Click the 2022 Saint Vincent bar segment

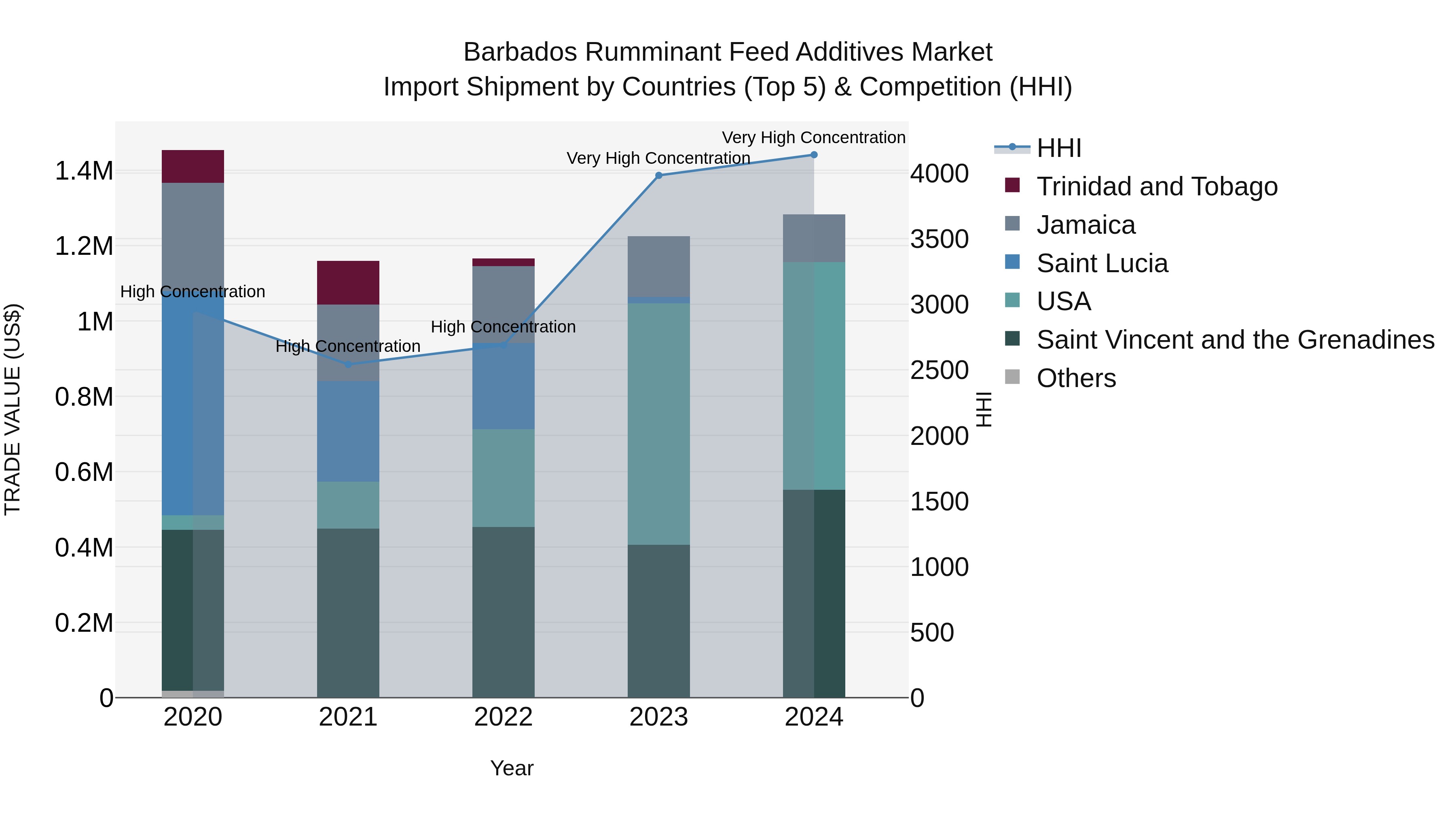[504, 613]
